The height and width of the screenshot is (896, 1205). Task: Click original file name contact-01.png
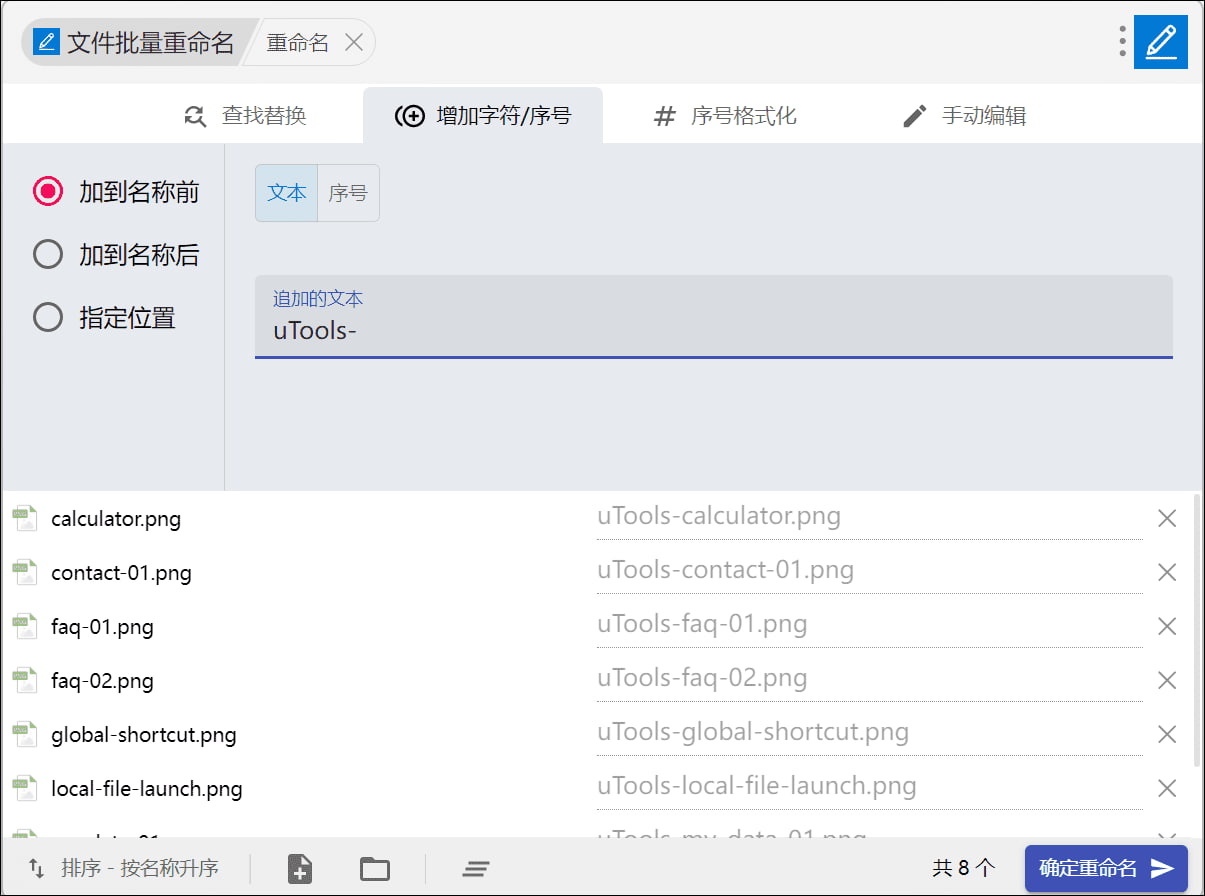click(x=121, y=573)
